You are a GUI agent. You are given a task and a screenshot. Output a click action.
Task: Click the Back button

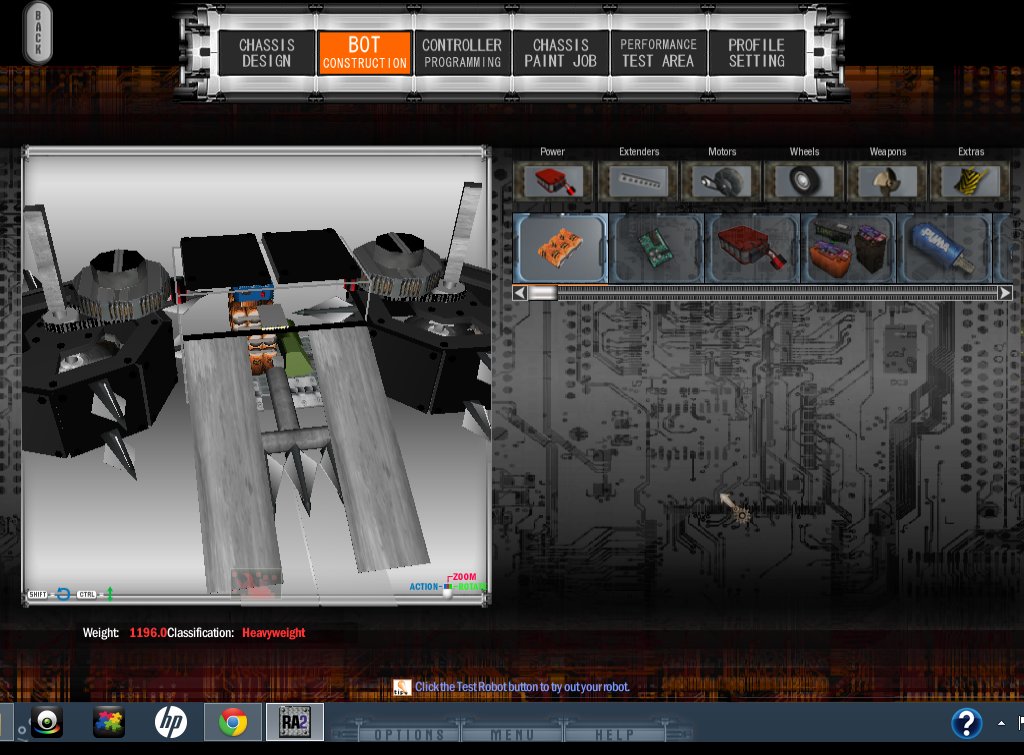click(x=38, y=32)
